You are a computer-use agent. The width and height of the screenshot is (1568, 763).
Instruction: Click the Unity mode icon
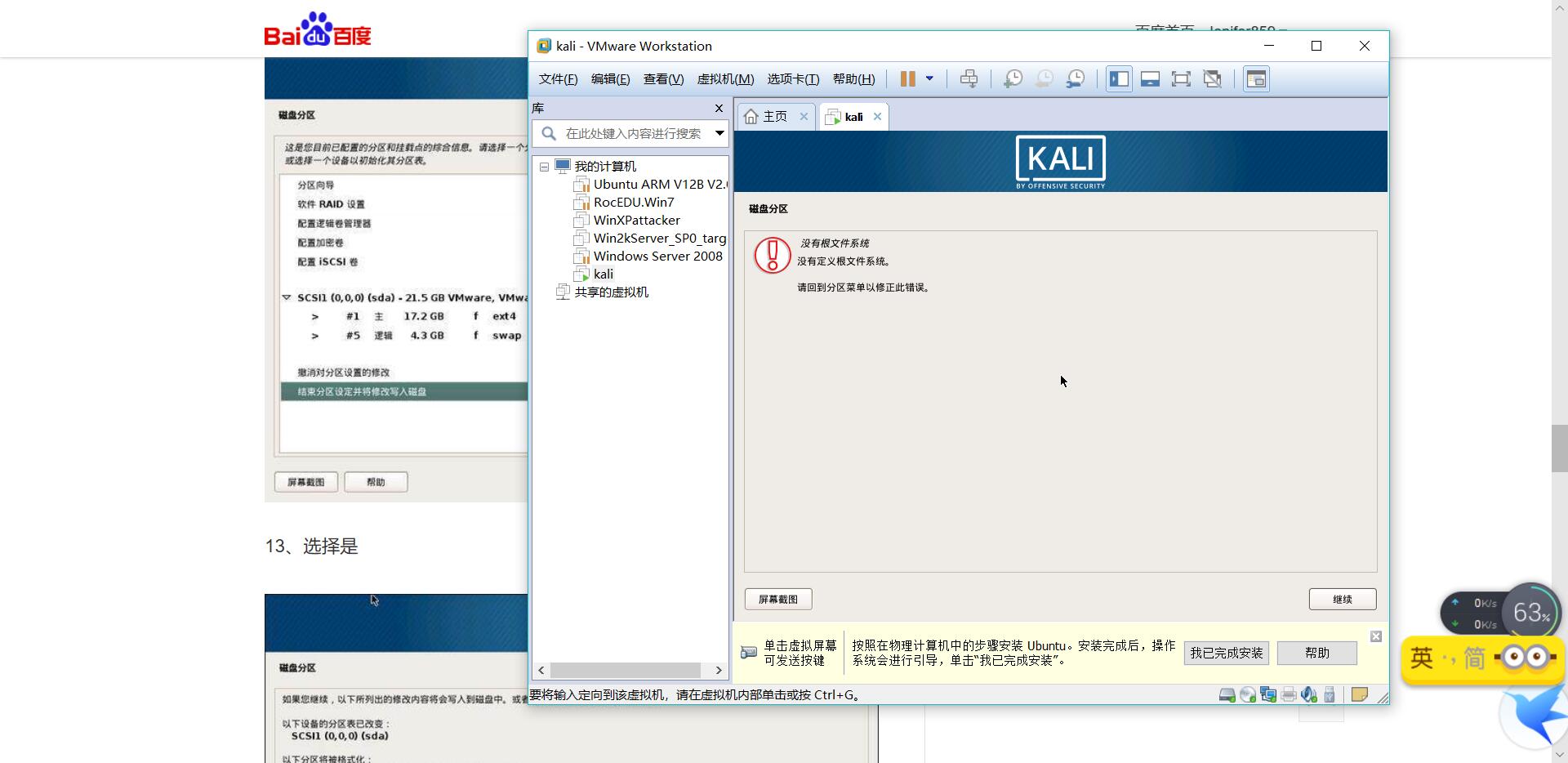coord(1213,79)
